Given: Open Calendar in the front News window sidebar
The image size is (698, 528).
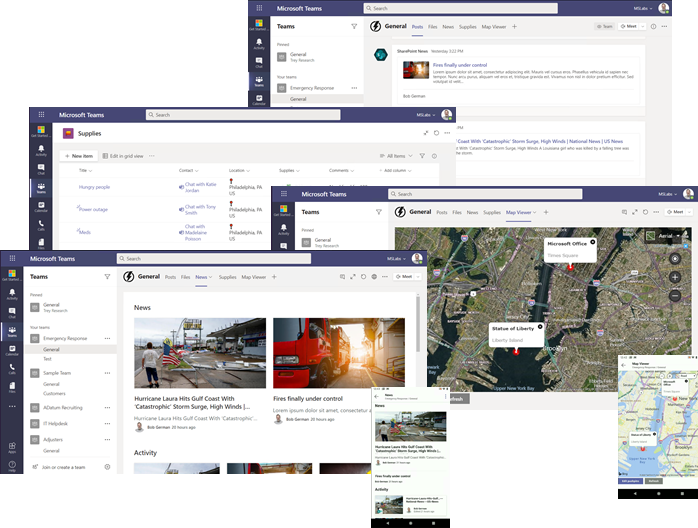Looking at the screenshot, I should pyautogui.click(x=12, y=350).
